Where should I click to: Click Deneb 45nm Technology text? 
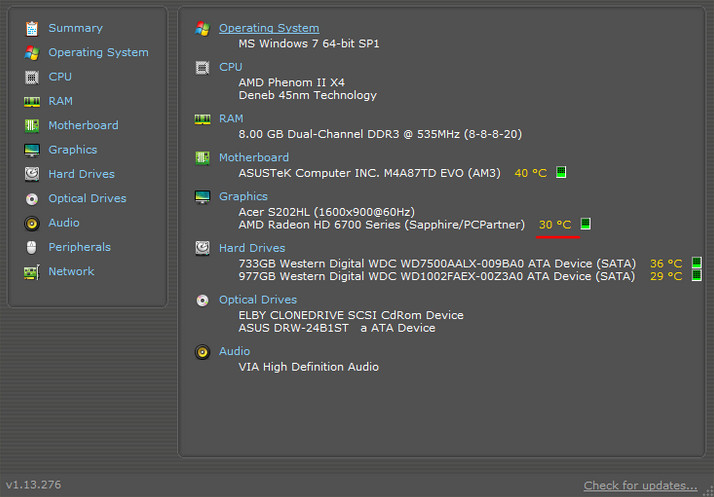click(x=307, y=95)
